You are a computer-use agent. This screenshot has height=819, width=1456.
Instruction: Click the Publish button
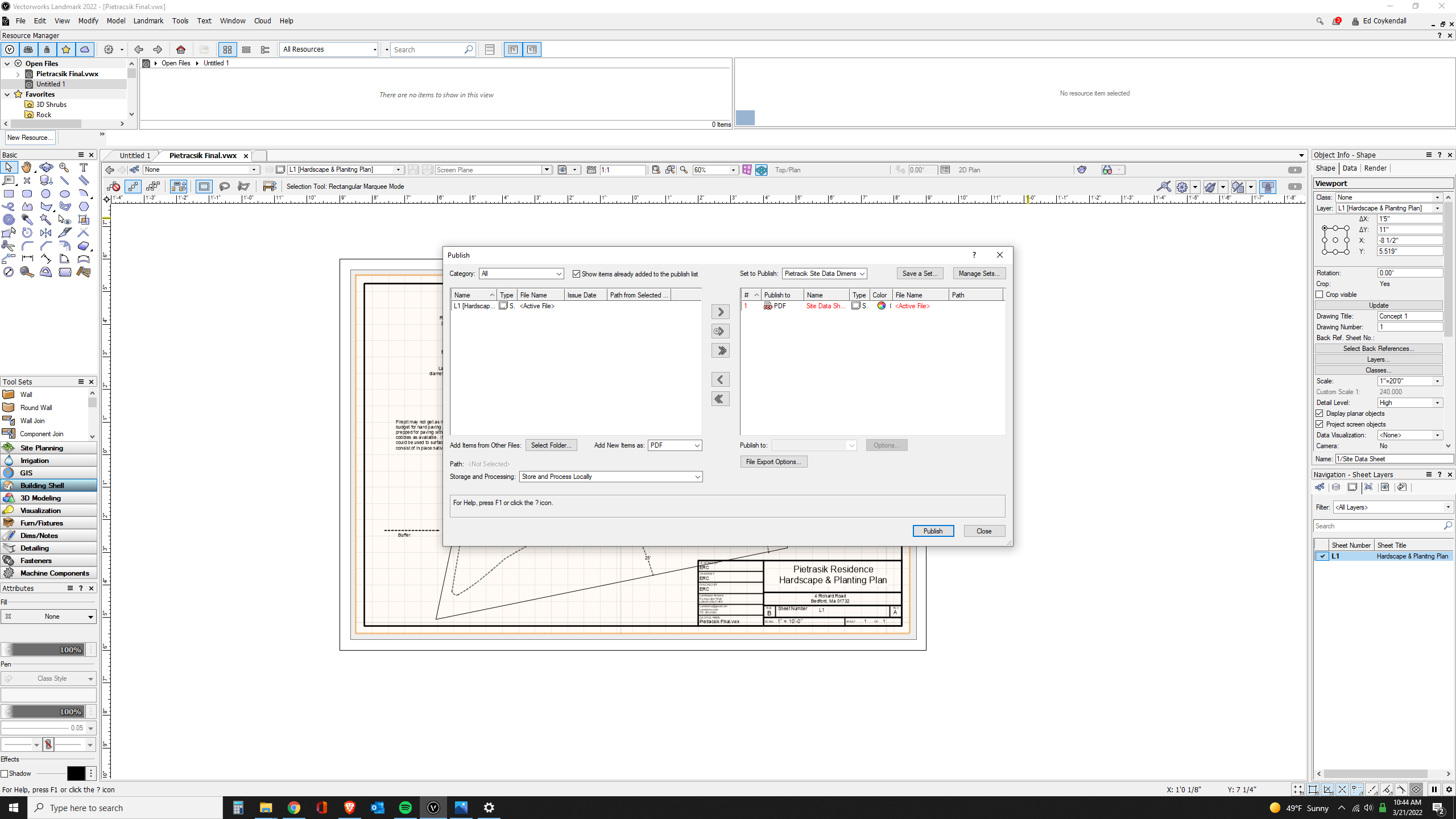(933, 531)
